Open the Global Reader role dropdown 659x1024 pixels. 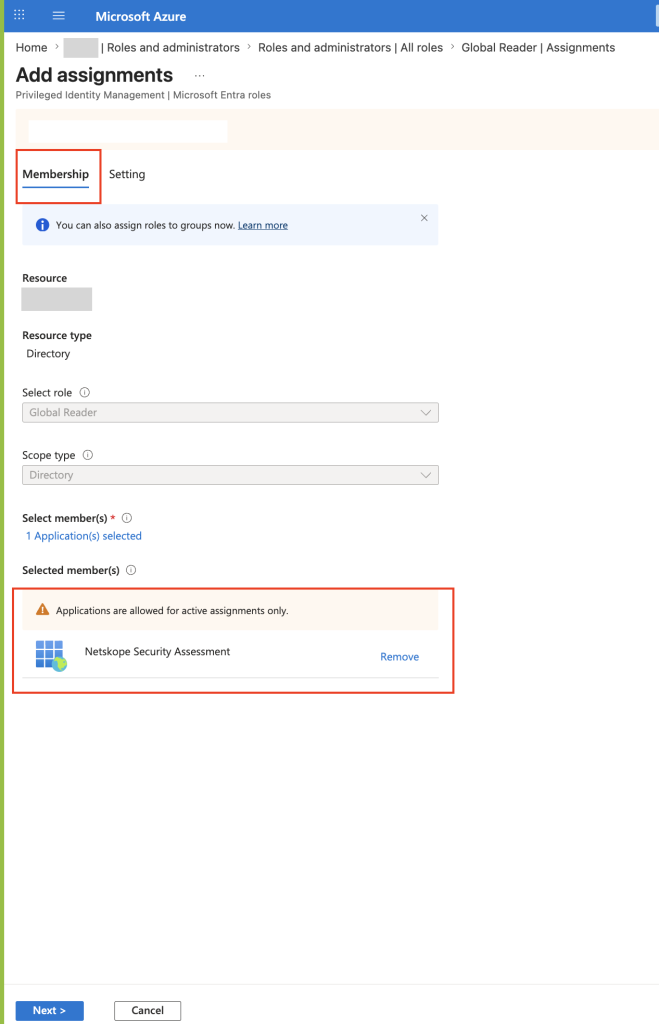[230, 413]
